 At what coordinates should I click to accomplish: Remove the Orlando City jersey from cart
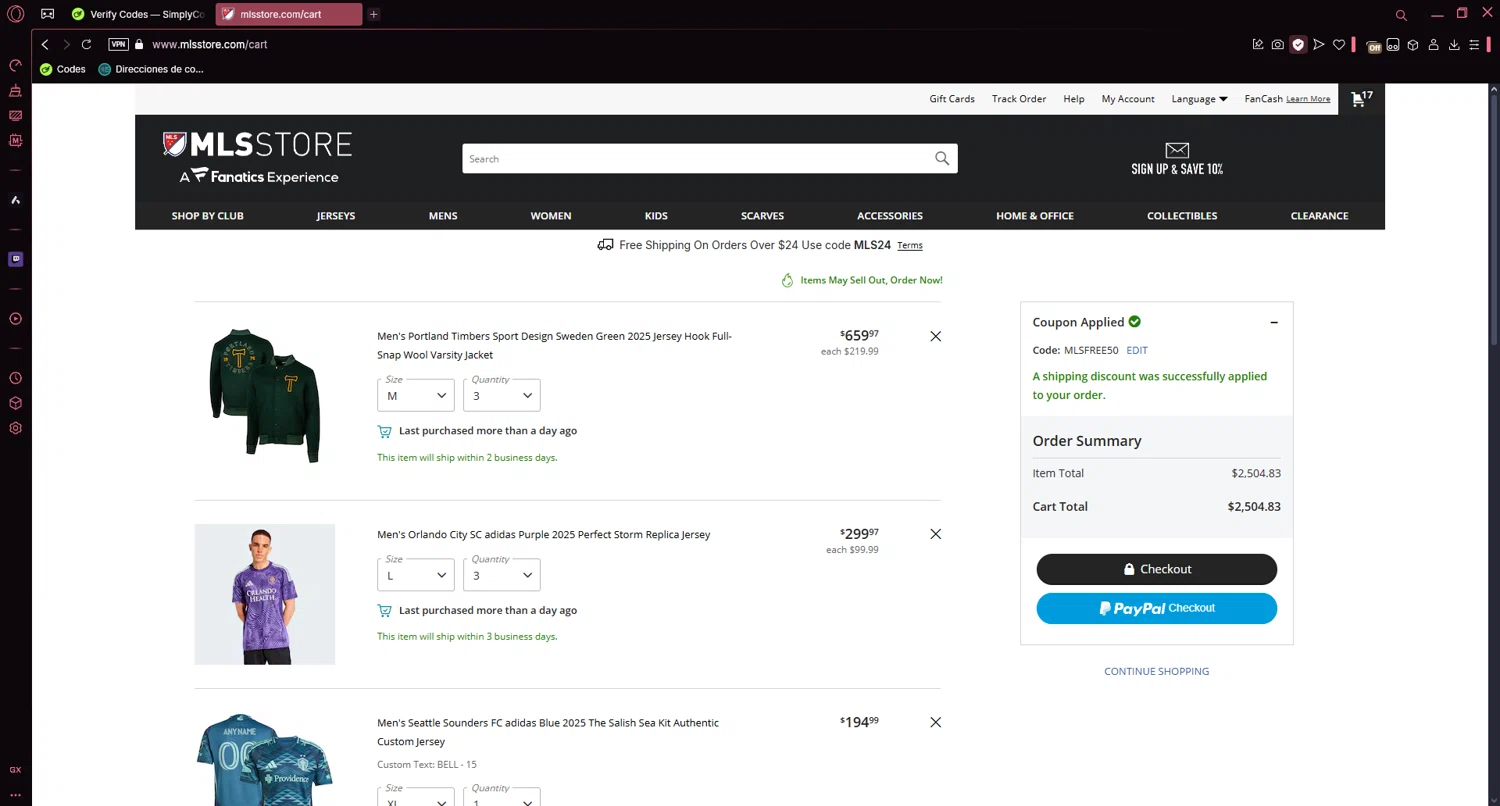click(936, 534)
